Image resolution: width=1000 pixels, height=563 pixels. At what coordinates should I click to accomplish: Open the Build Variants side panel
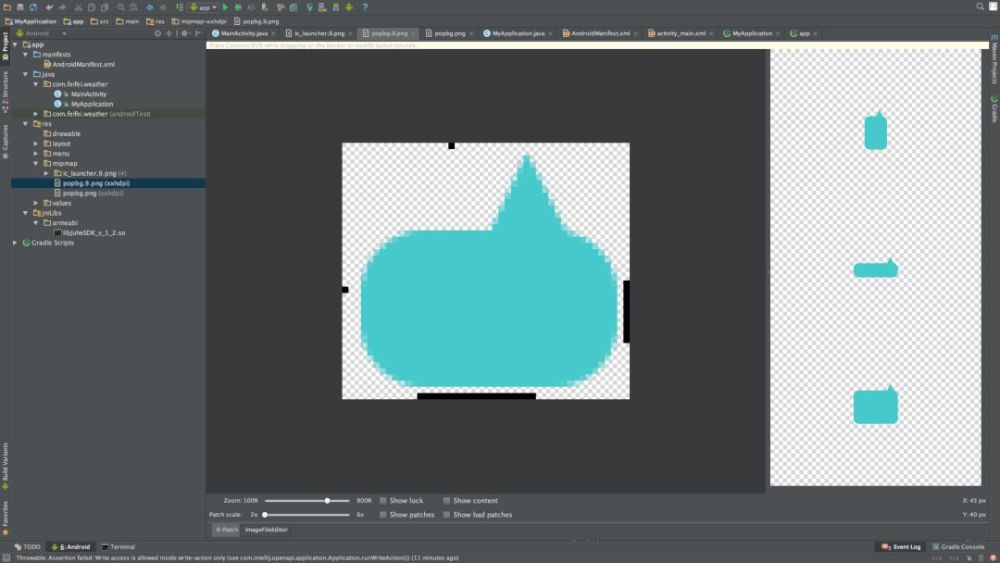pyautogui.click(x=5, y=465)
